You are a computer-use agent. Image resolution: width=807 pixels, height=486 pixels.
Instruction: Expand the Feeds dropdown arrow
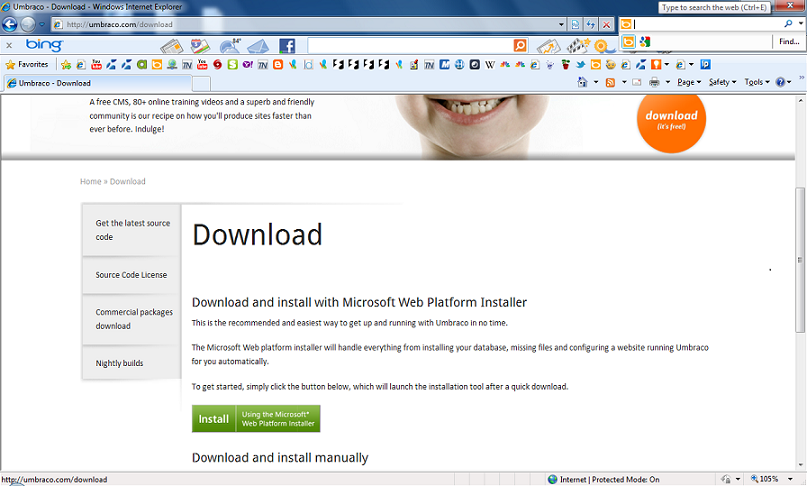[x=624, y=82]
